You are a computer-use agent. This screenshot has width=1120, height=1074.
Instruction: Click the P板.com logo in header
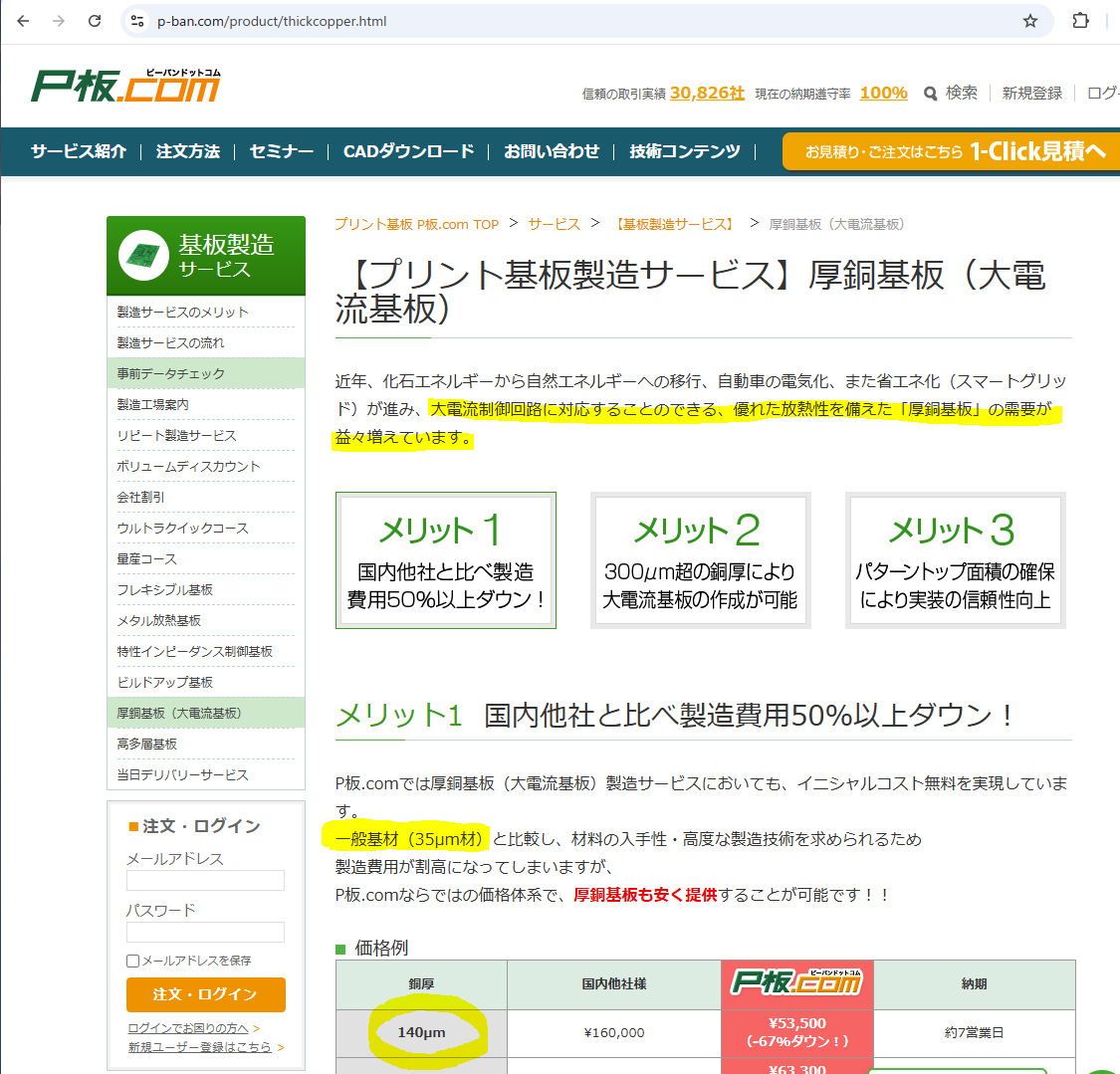click(125, 88)
